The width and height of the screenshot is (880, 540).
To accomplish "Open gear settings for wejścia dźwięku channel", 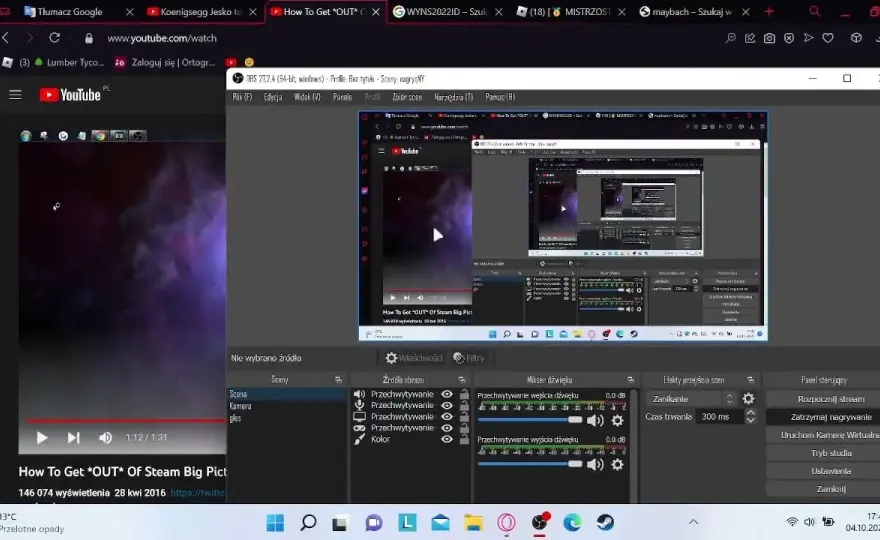I will click(x=617, y=420).
